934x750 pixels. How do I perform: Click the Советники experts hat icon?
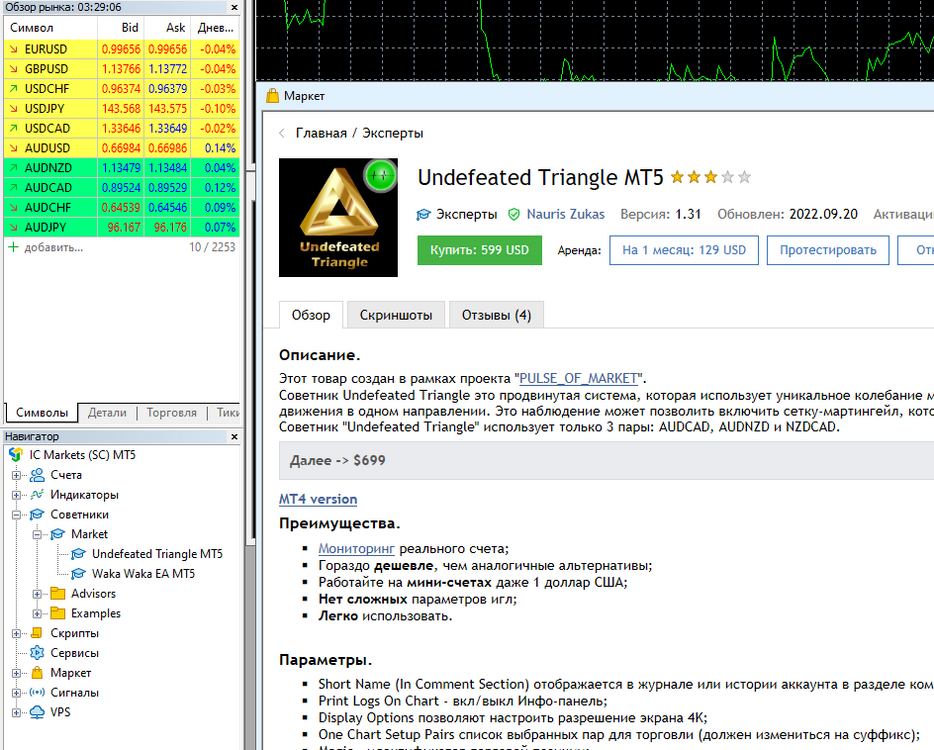37,514
